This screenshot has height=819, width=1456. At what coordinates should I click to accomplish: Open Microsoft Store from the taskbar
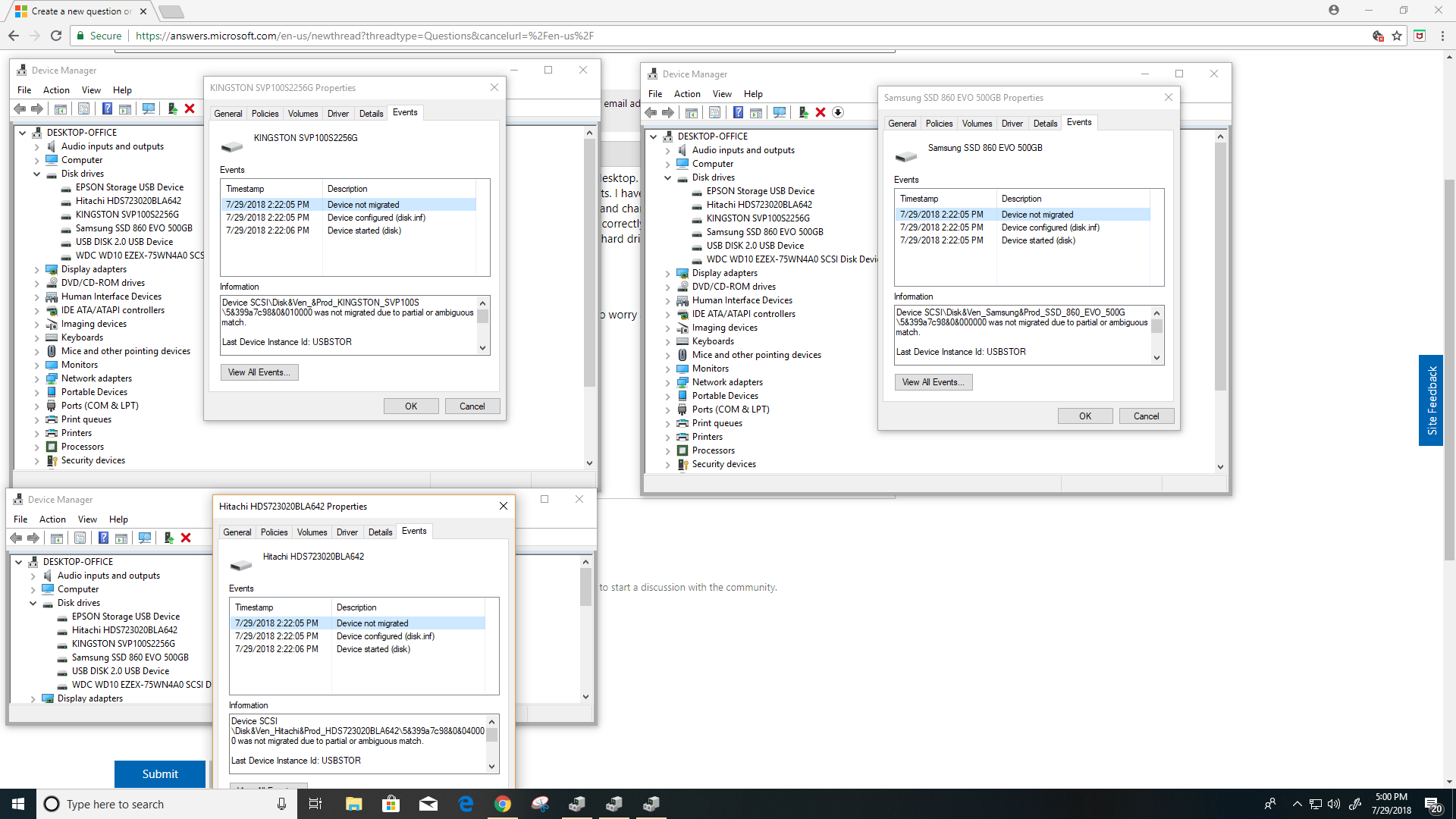[391, 804]
